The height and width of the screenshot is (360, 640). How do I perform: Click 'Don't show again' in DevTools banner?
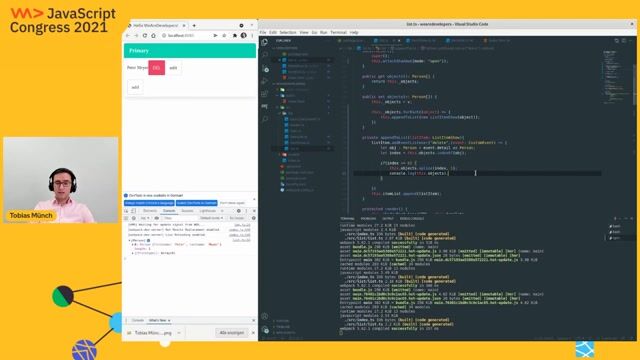(232, 203)
